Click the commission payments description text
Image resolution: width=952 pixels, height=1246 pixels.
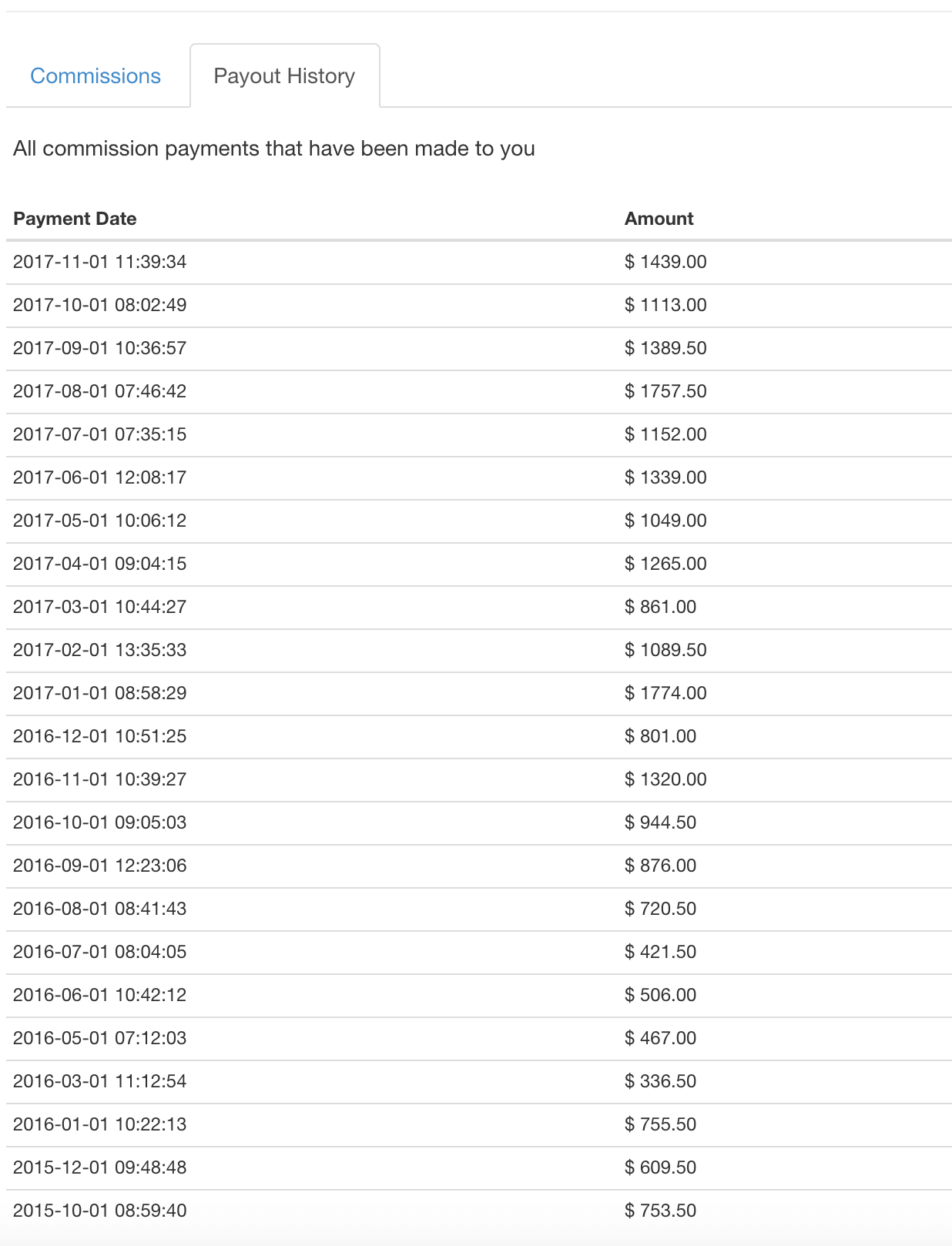pyautogui.click(x=273, y=149)
